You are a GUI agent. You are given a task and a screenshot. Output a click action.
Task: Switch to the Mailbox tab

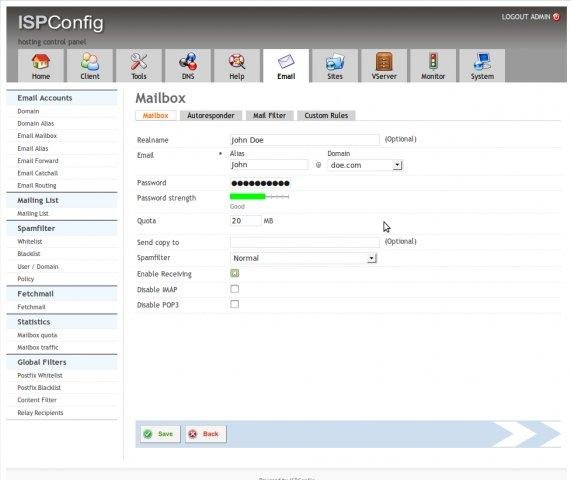[x=156, y=115]
